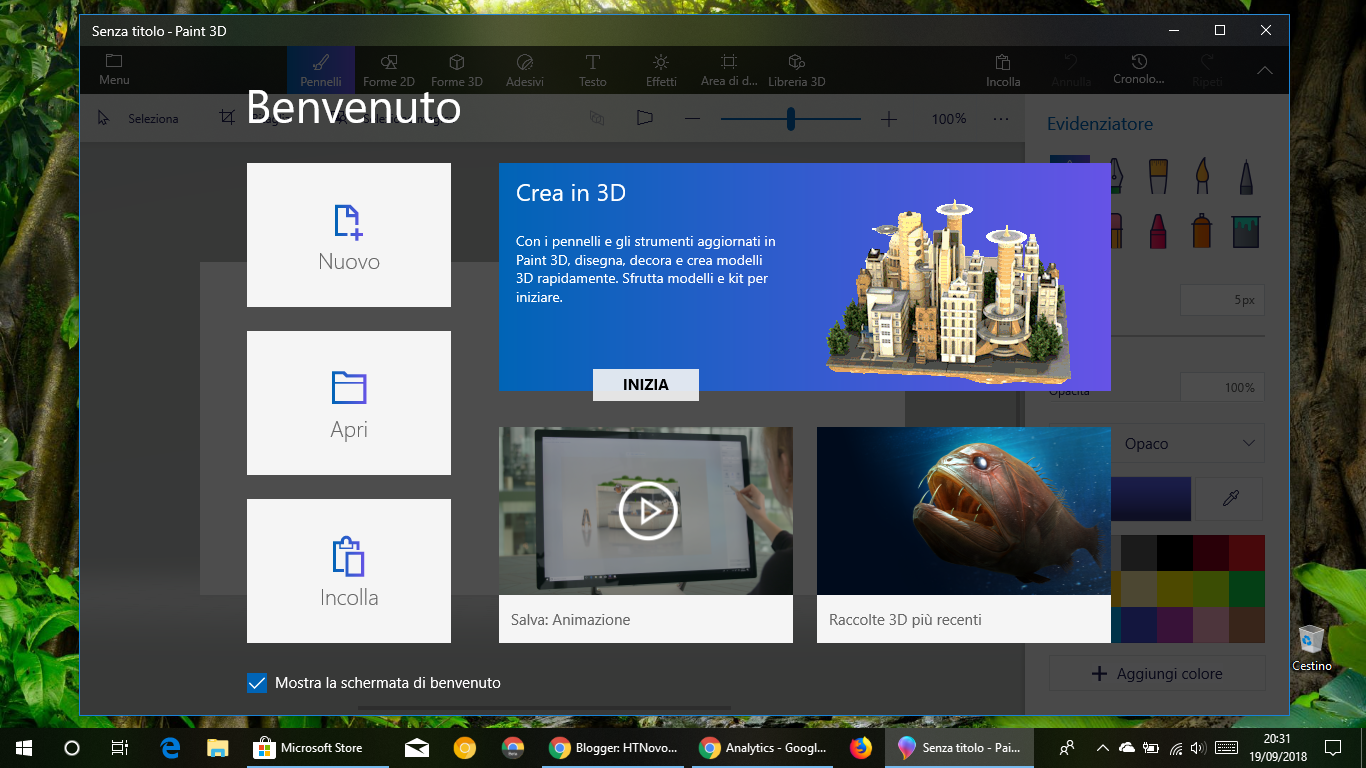Image resolution: width=1366 pixels, height=768 pixels.
Task: Switch to the Forme 3D tab
Action: [x=456, y=70]
